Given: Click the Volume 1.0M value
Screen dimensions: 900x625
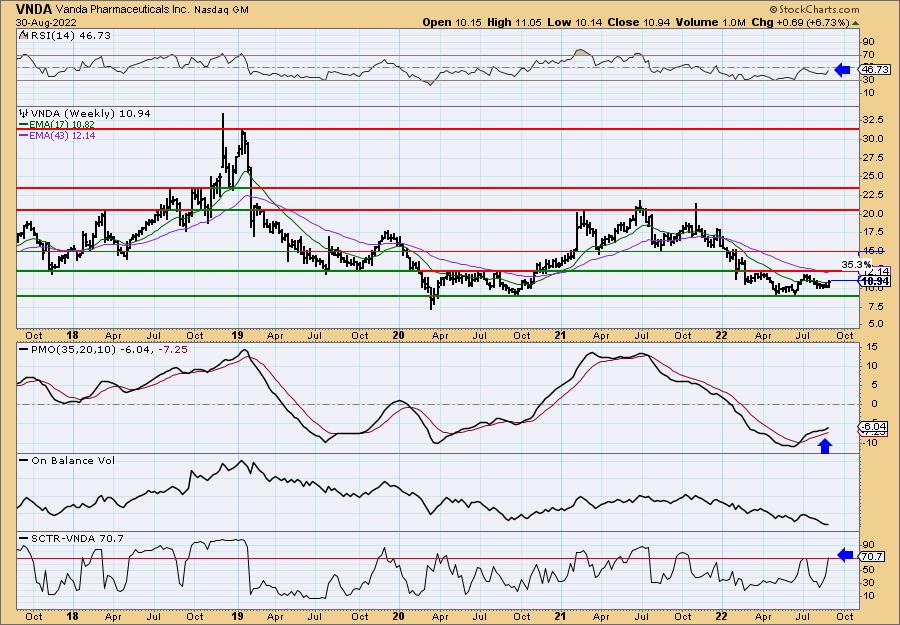Looking at the screenshot, I should (711, 22).
